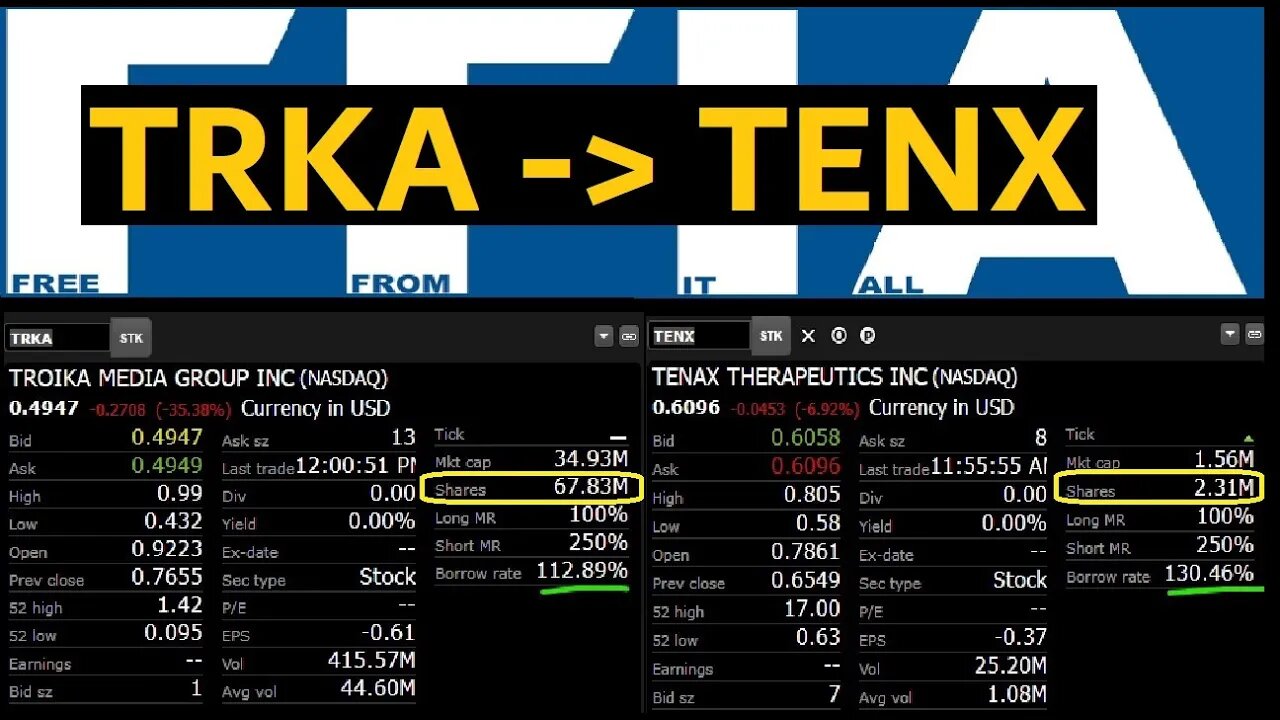Viewport: 1280px width, 720px height.
Task: Click the TENAX THERAPEUTICS INC title
Action: [791, 377]
